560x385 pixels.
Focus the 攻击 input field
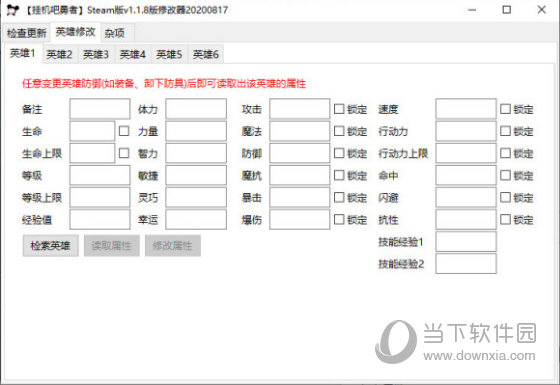(300, 109)
